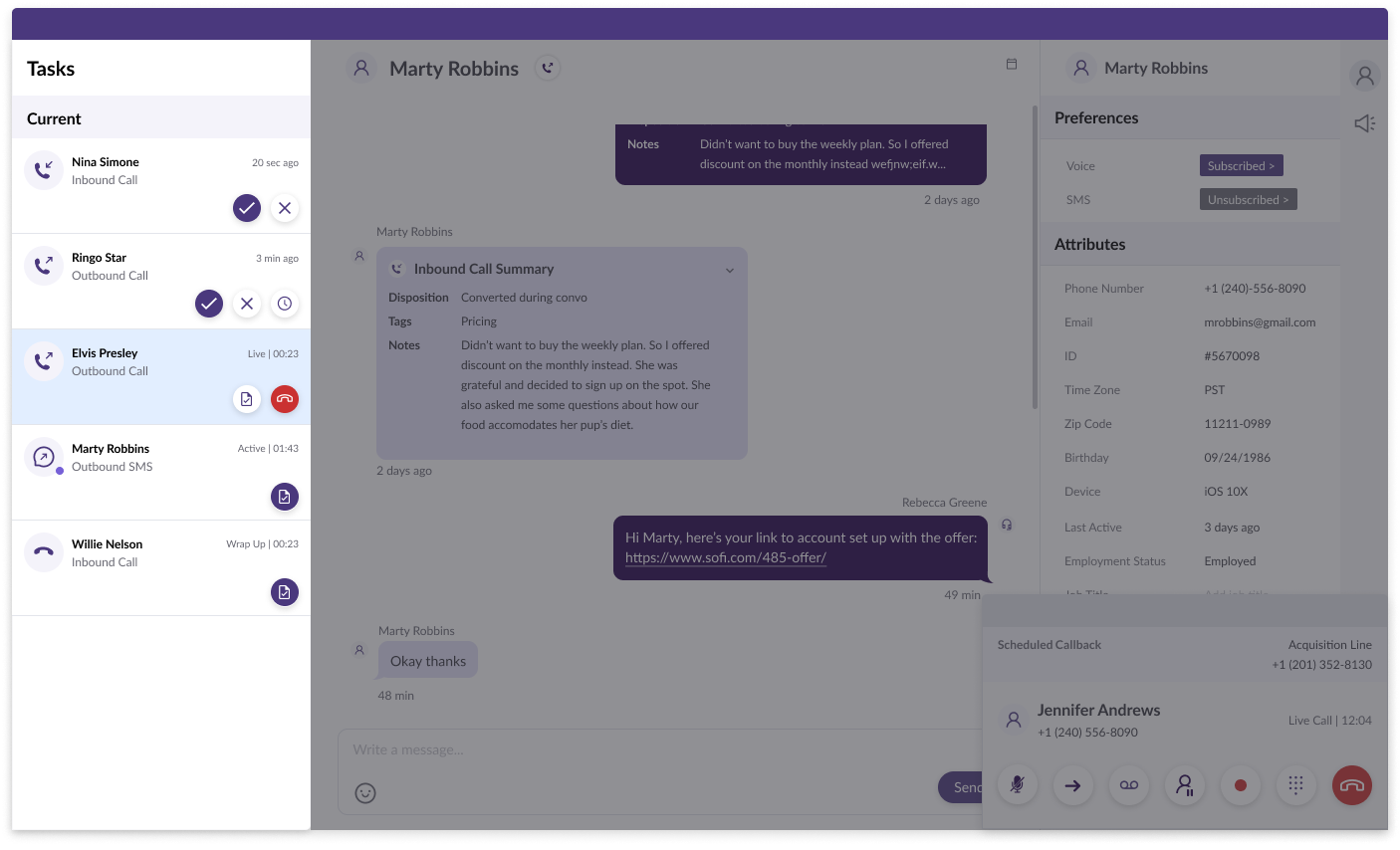Click the Acquisition Line number +1 (201) 352-8130
The width and height of the screenshot is (1400, 850).
point(1321,665)
